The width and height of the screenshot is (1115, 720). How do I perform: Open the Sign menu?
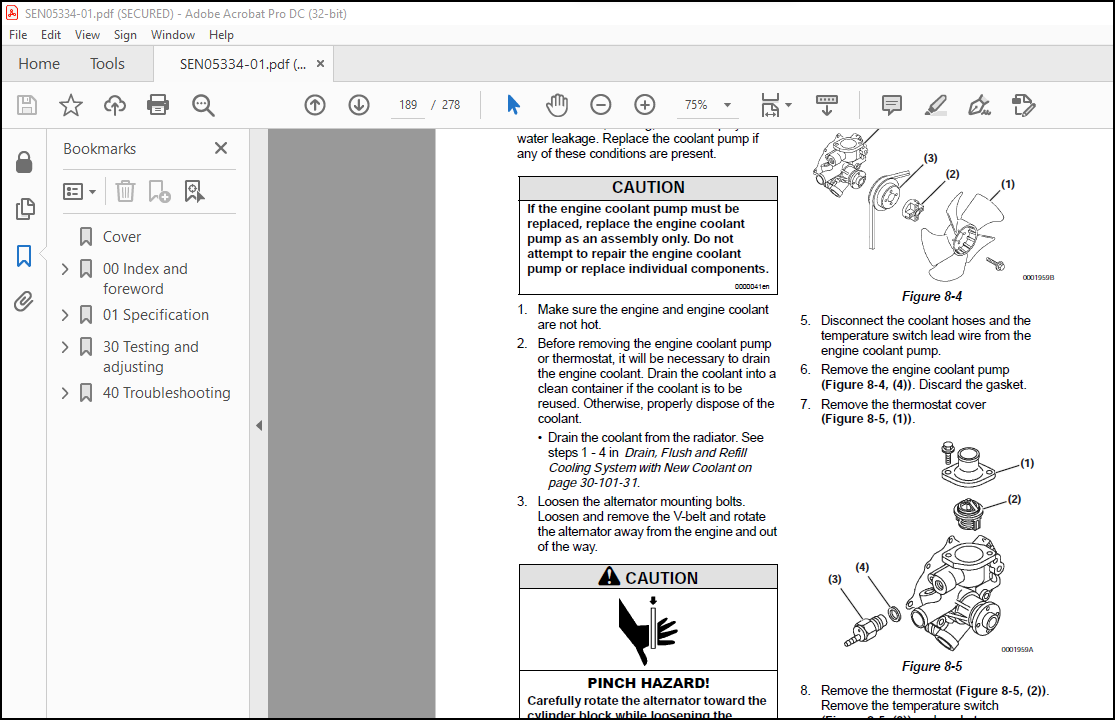pyautogui.click(x=125, y=35)
